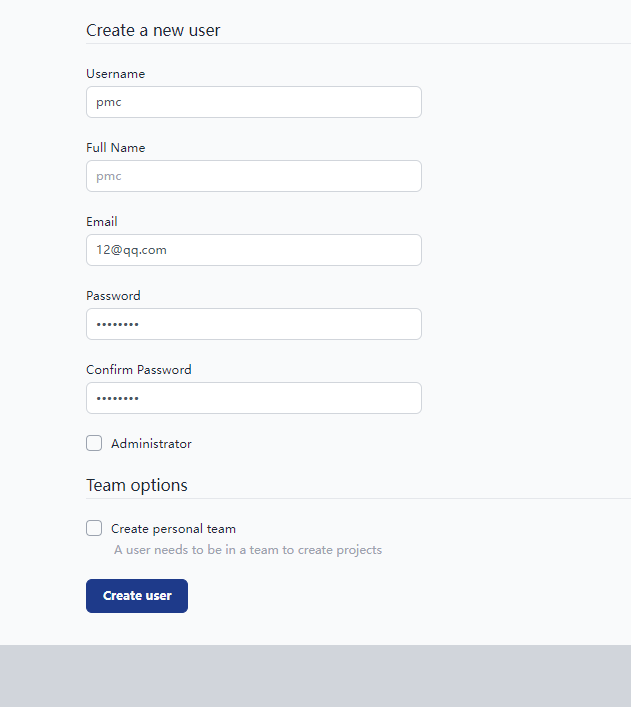Click the Username input field
631x707 pixels.
[x=253, y=102]
